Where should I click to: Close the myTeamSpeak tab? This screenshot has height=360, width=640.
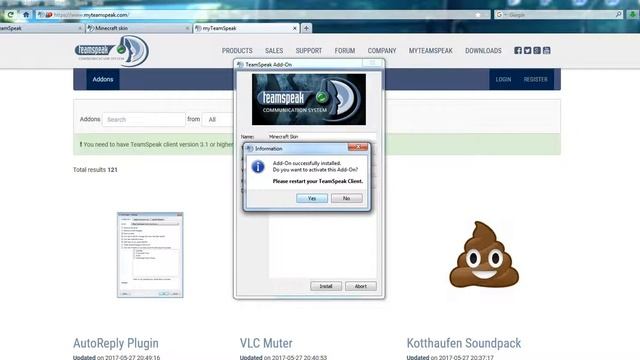[294, 28]
